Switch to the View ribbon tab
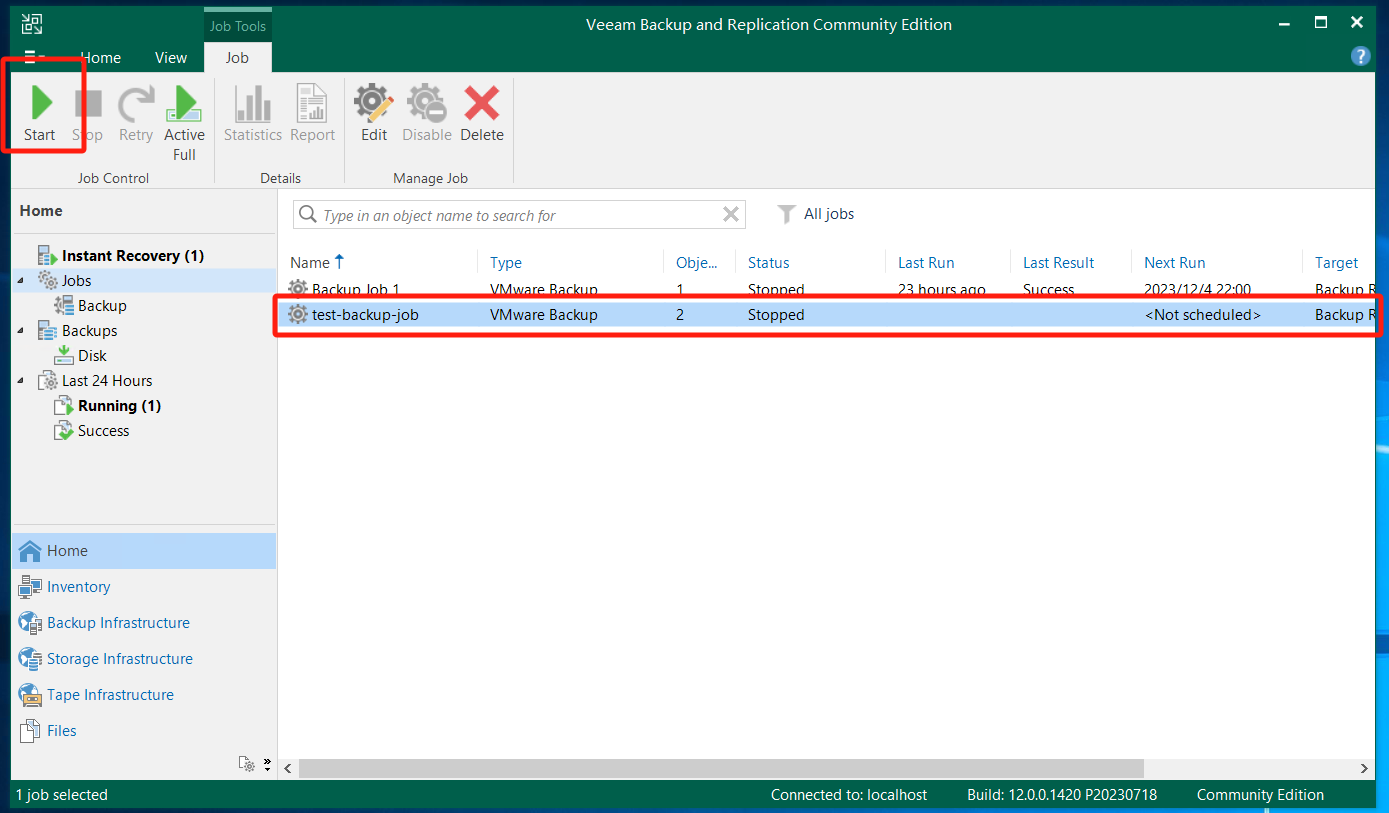1389x813 pixels. [171, 57]
